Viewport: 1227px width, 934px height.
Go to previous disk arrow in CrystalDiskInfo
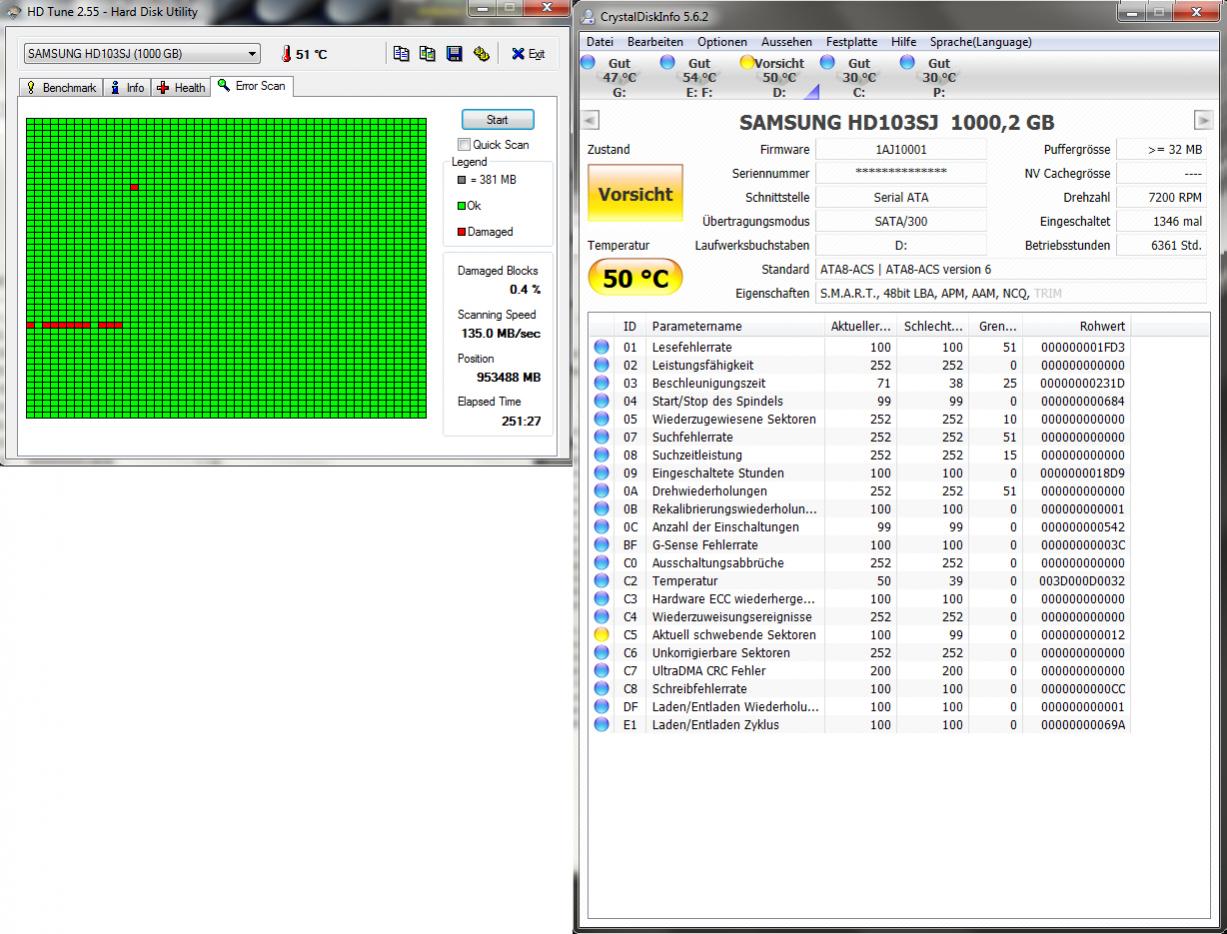coord(590,122)
